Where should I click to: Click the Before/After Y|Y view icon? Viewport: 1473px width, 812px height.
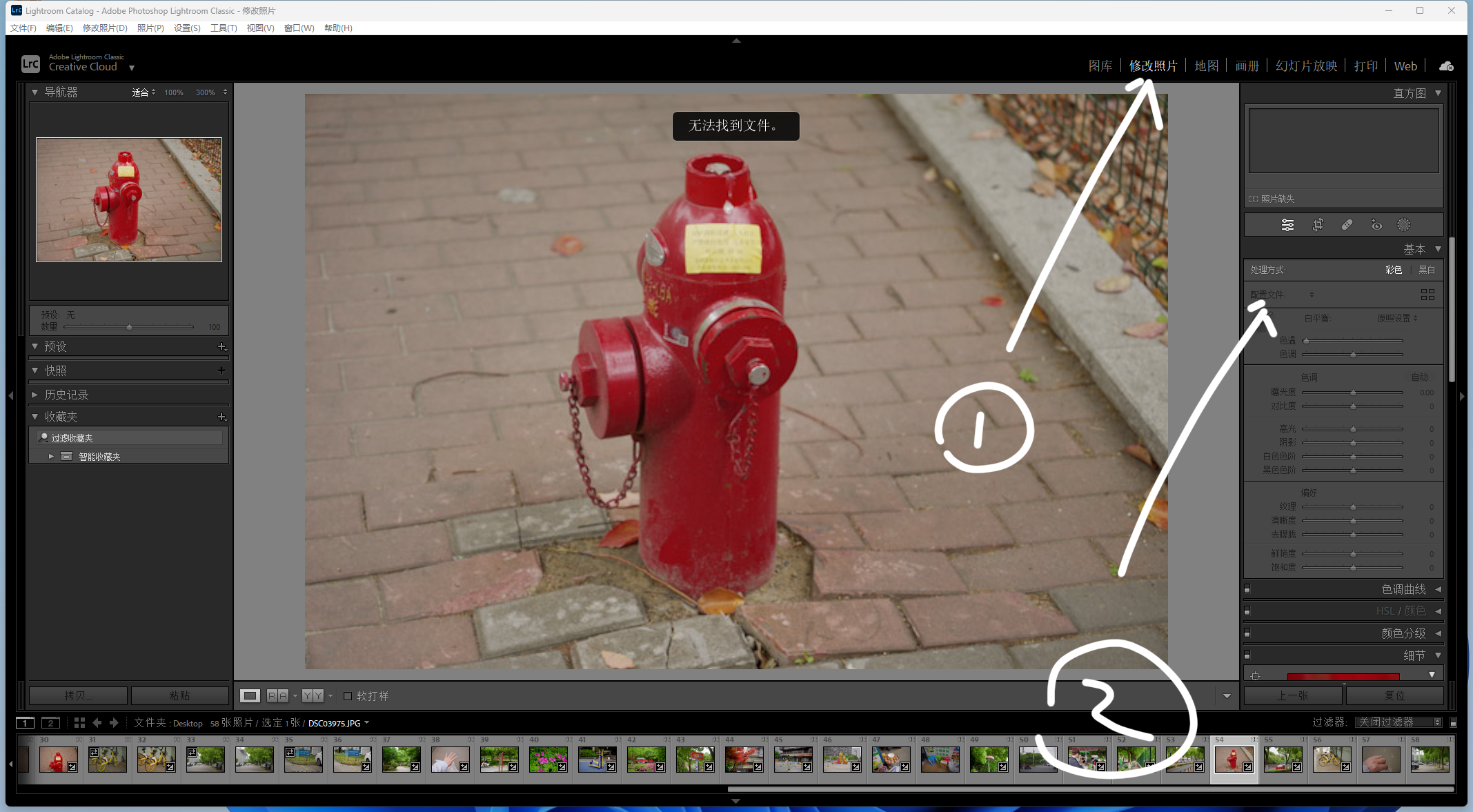point(313,695)
